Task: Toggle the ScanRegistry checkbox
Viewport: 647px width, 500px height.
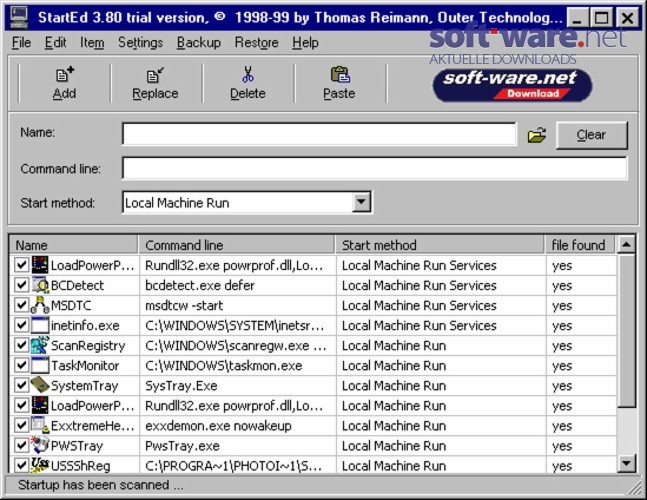Action: point(21,345)
